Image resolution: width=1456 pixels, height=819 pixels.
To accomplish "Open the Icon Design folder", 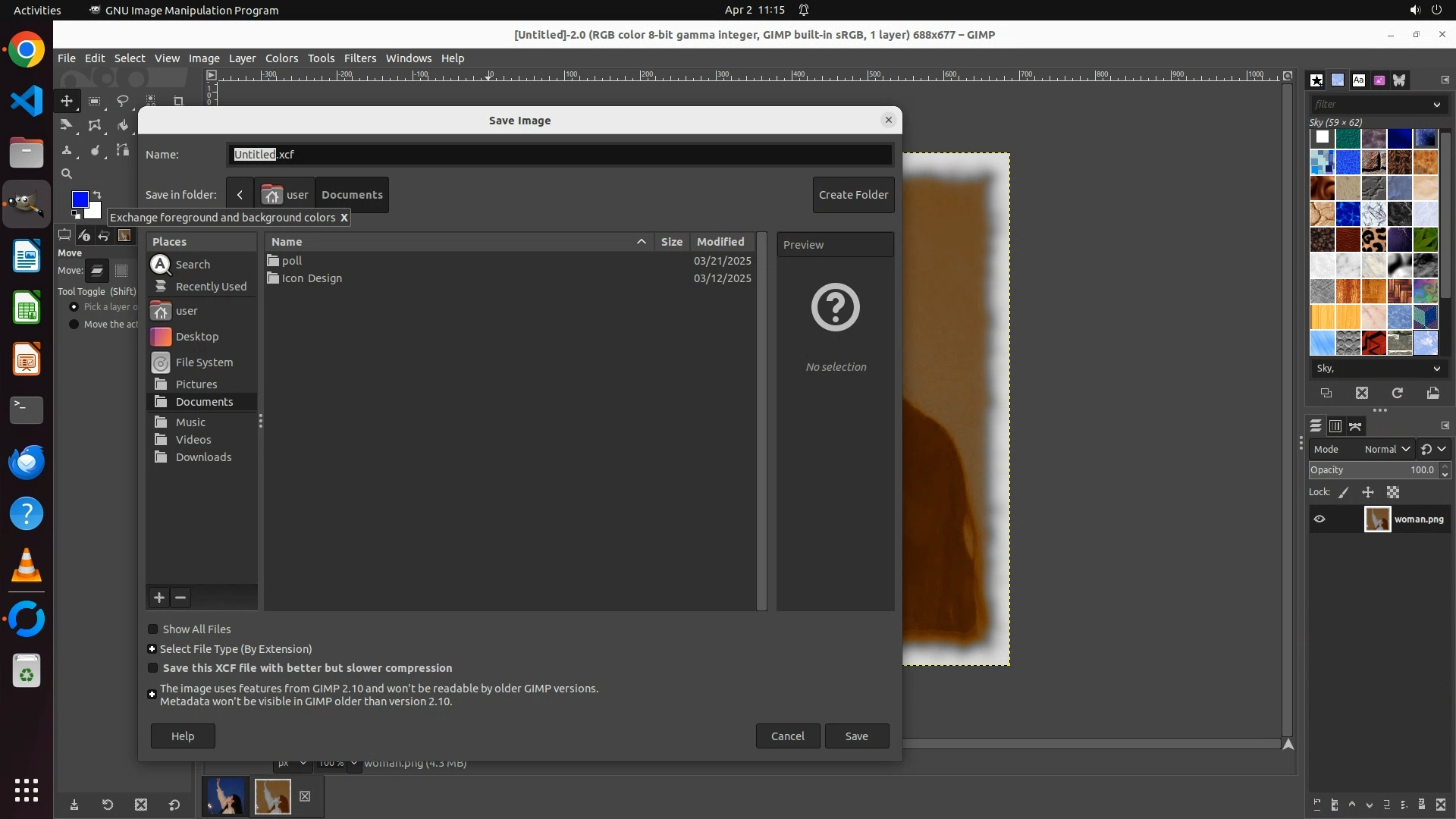I will click(312, 278).
